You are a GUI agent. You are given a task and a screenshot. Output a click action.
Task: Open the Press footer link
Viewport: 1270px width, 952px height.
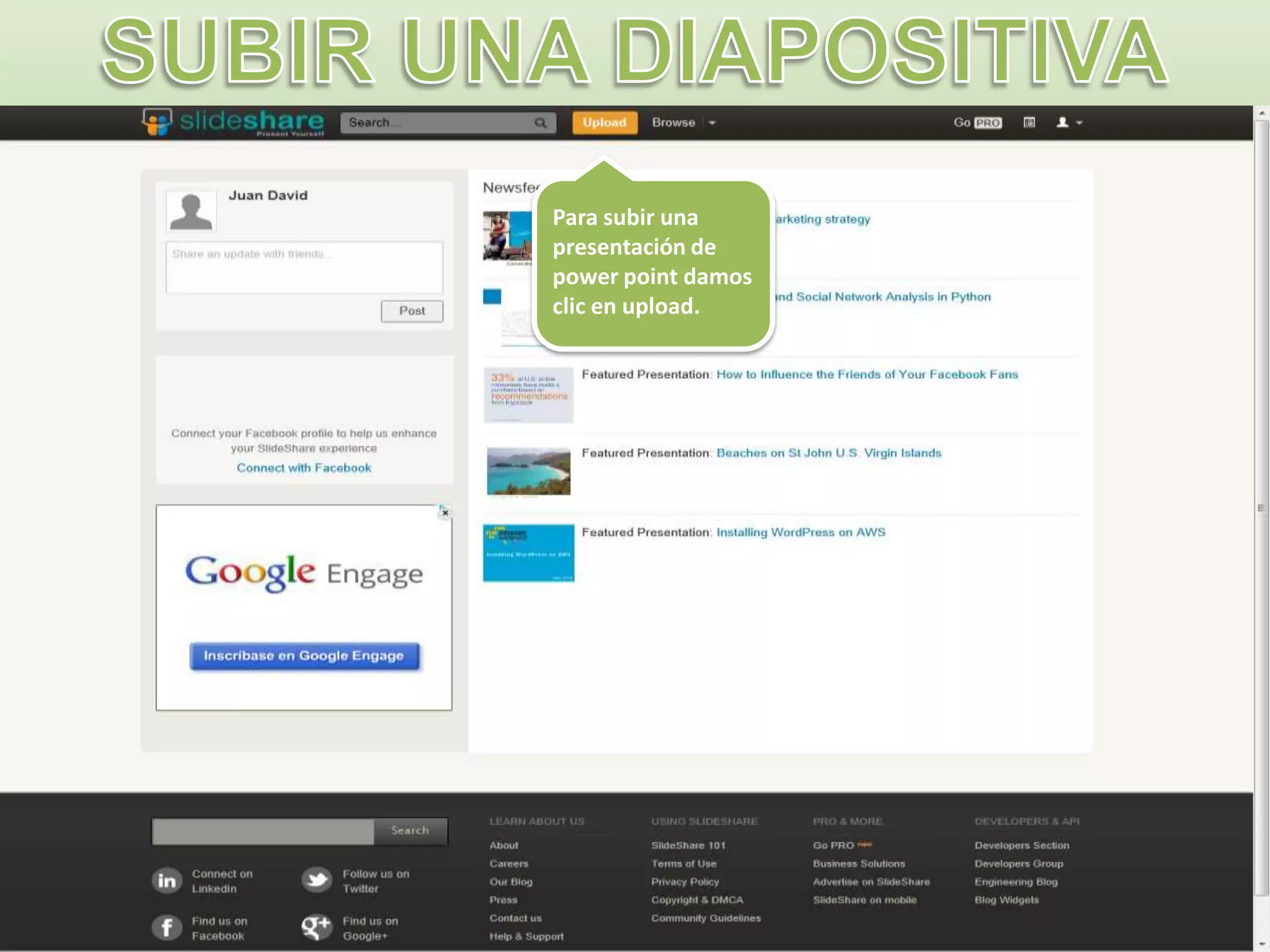point(503,900)
